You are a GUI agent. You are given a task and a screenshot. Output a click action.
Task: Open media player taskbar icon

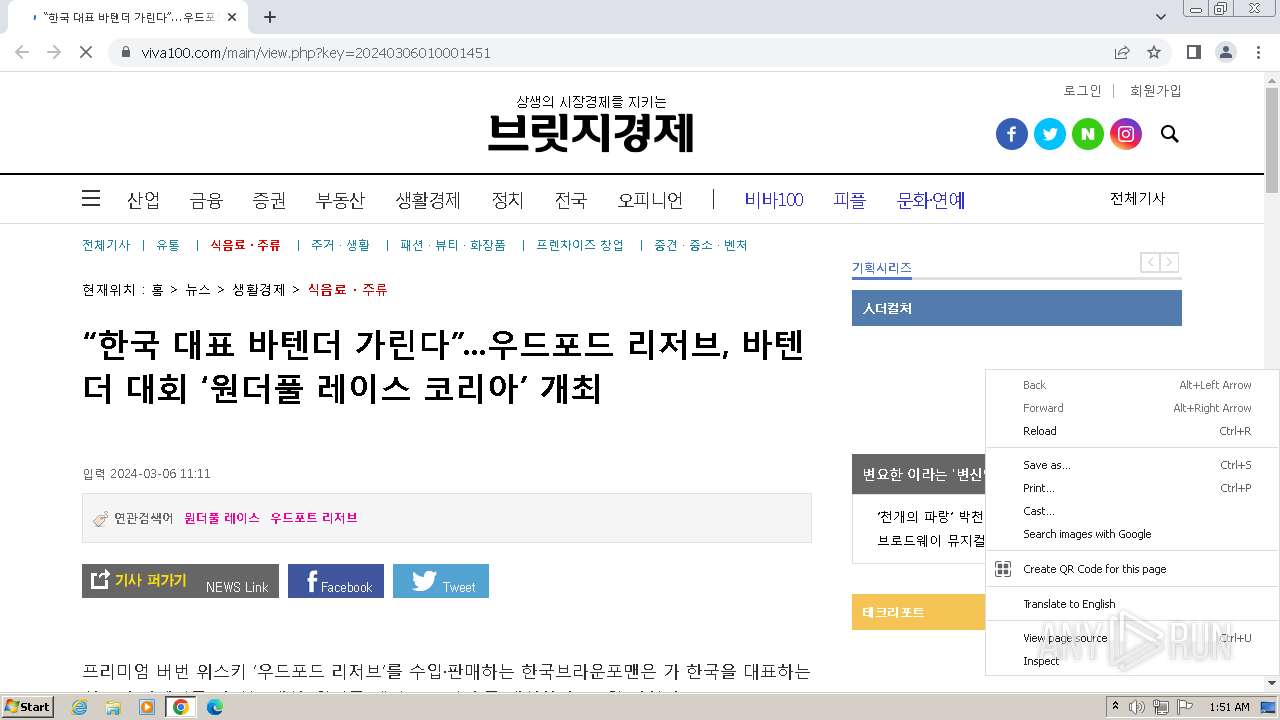click(x=147, y=707)
